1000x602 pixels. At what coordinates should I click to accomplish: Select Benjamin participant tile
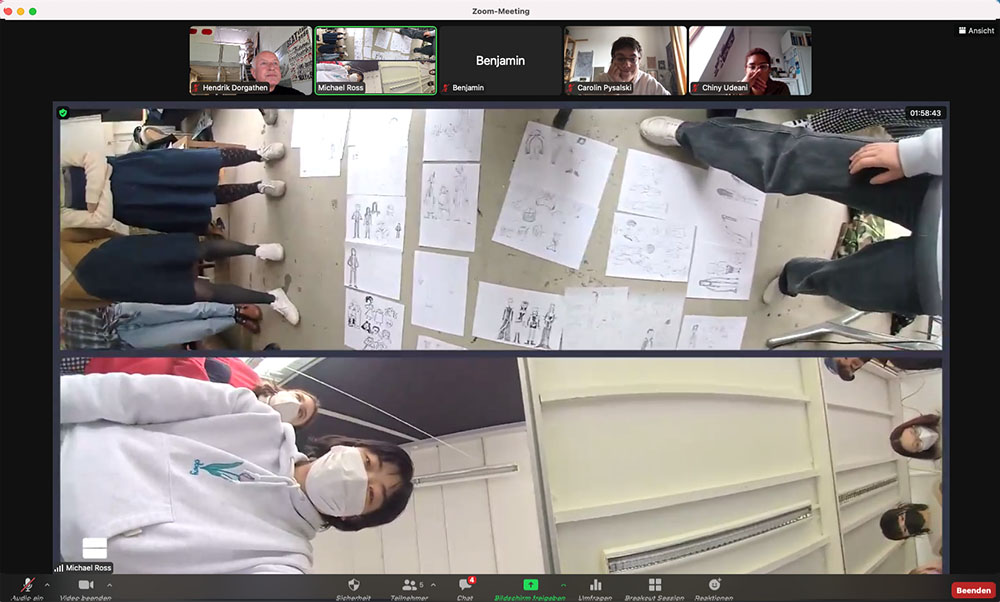[500, 61]
